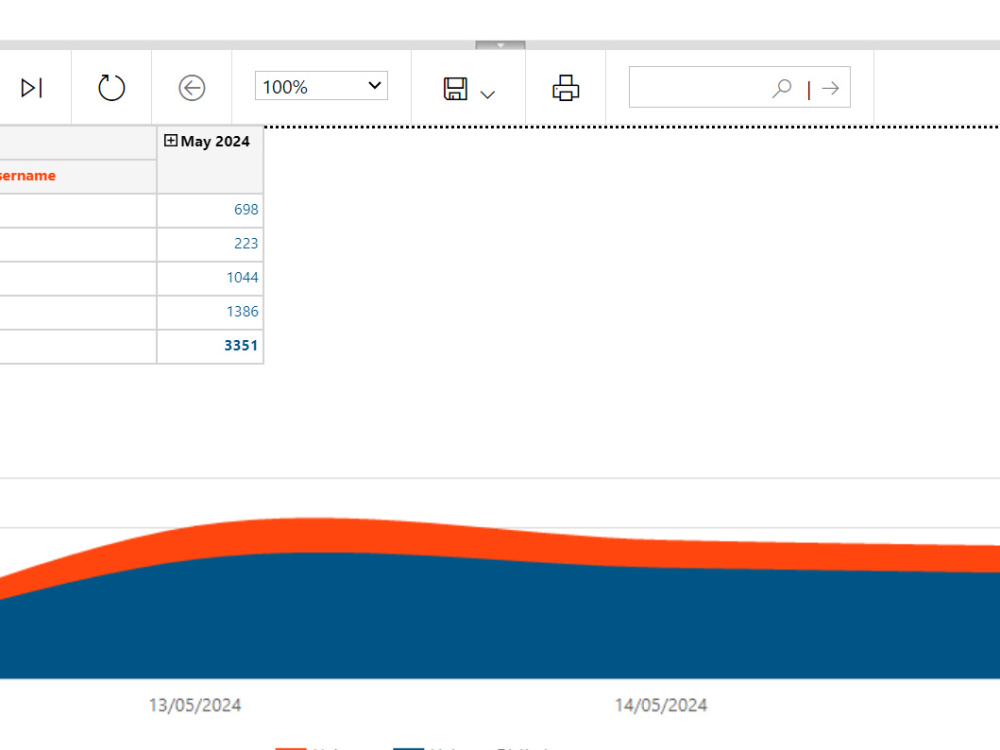The image size is (1000, 750).
Task: Click the find next arrow
Action: 830,88
